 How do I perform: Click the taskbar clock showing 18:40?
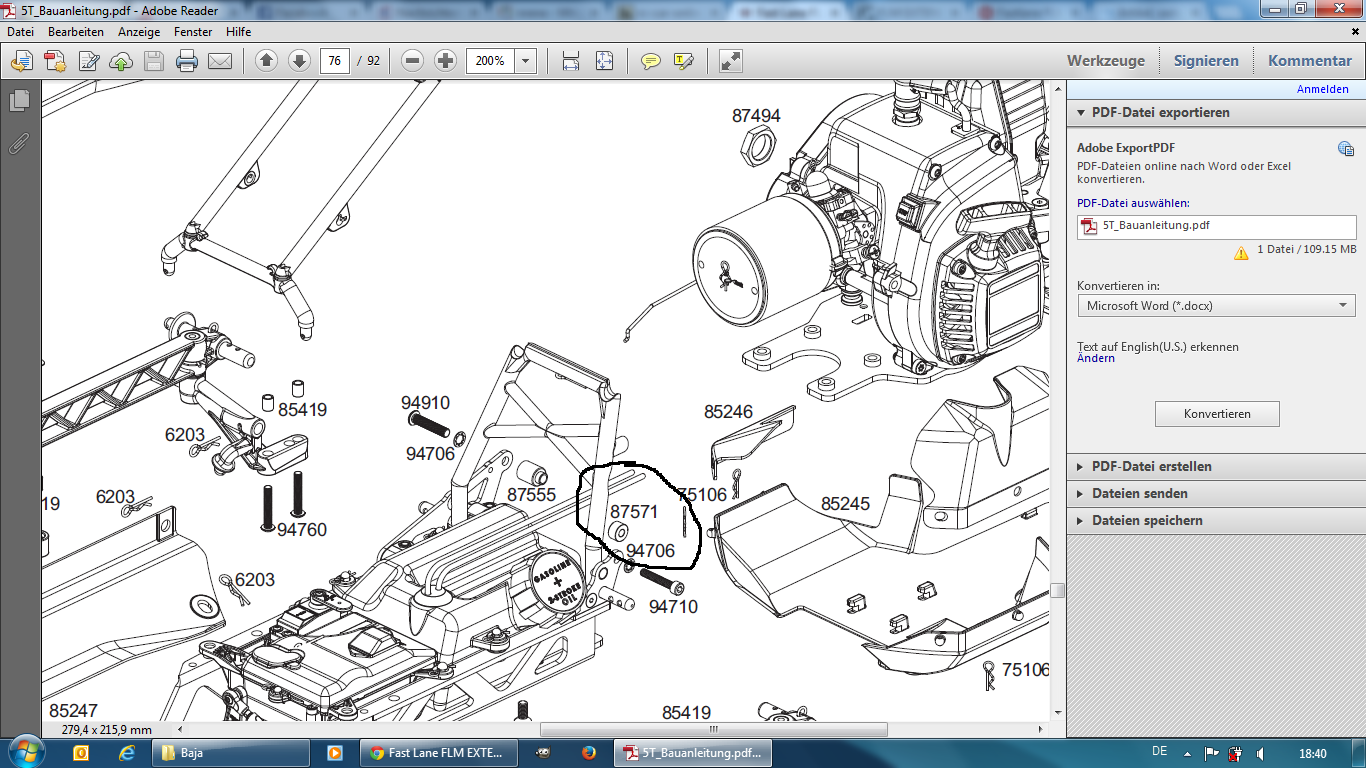[x=1312, y=753]
